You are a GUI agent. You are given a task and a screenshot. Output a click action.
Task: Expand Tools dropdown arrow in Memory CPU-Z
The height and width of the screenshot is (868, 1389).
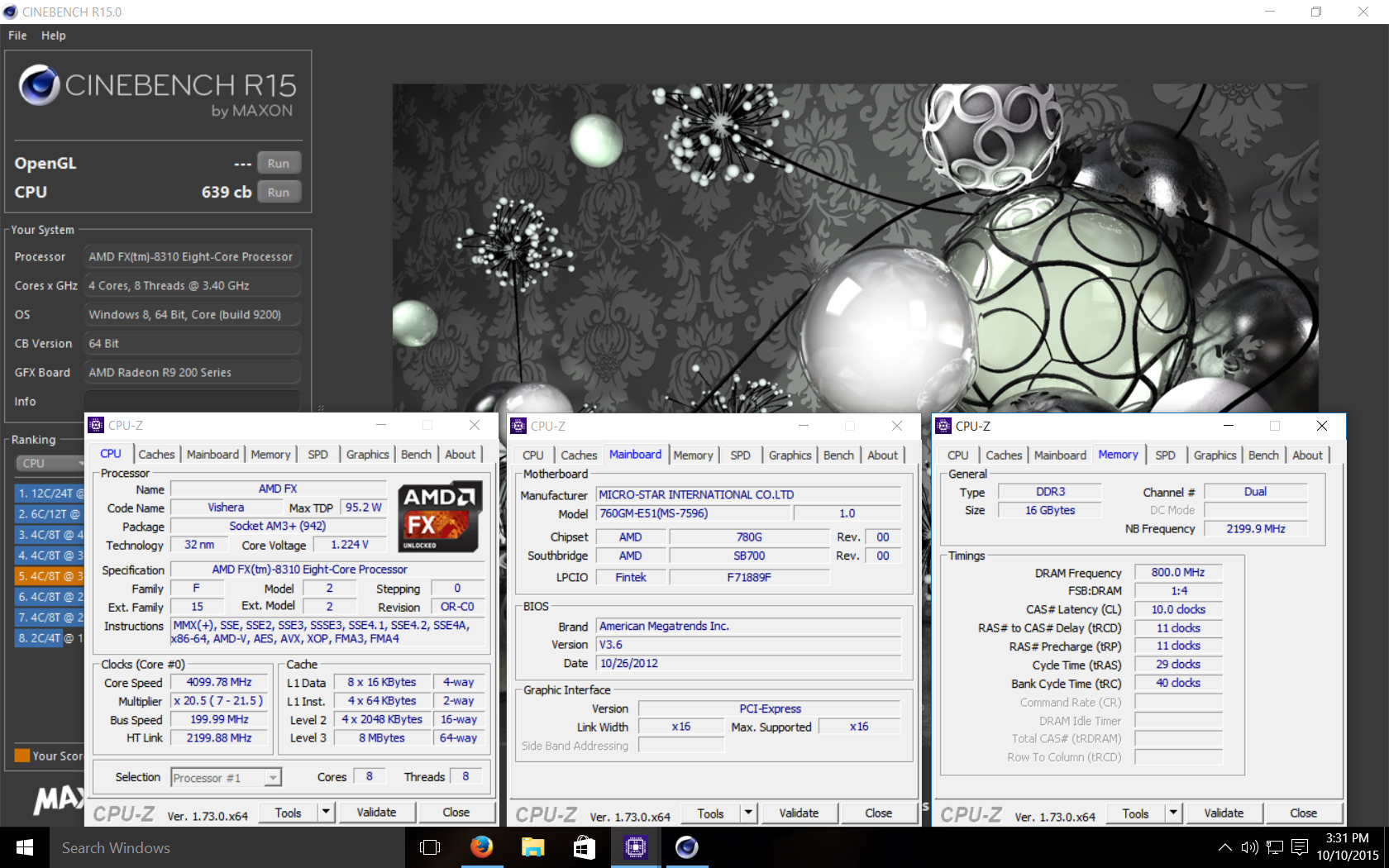click(1173, 813)
